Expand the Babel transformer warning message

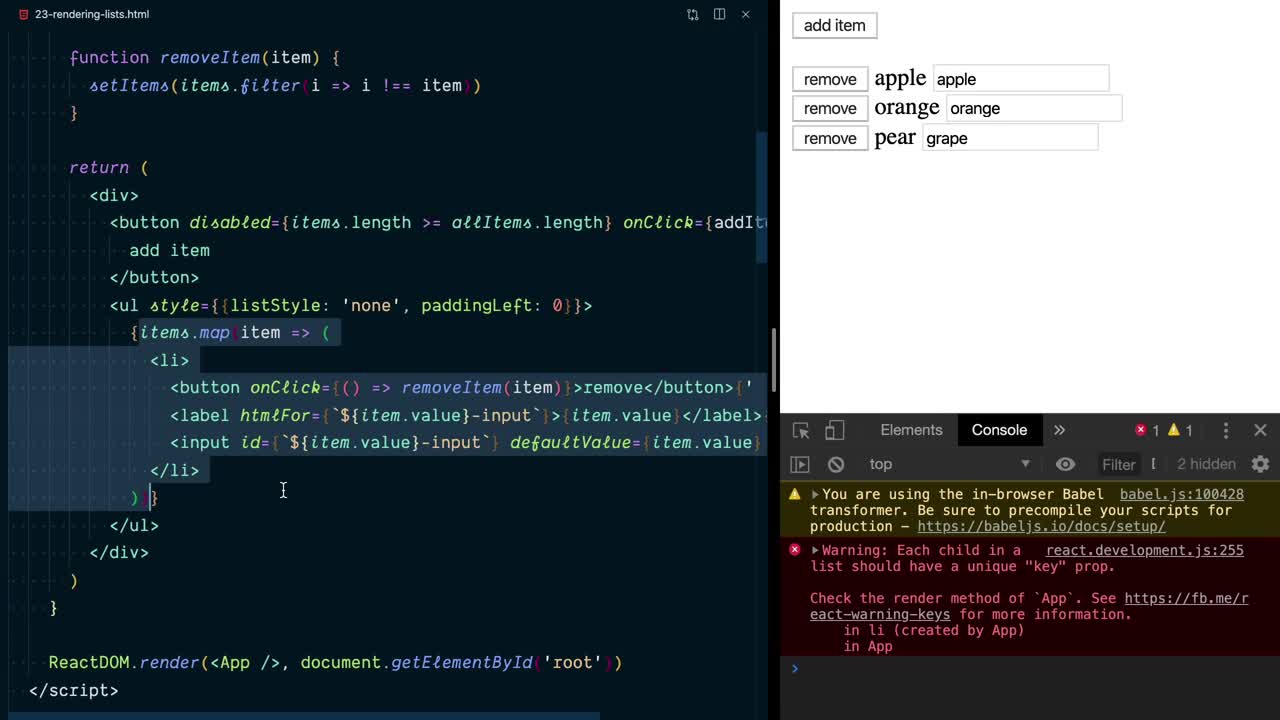pyautogui.click(x=815, y=494)
